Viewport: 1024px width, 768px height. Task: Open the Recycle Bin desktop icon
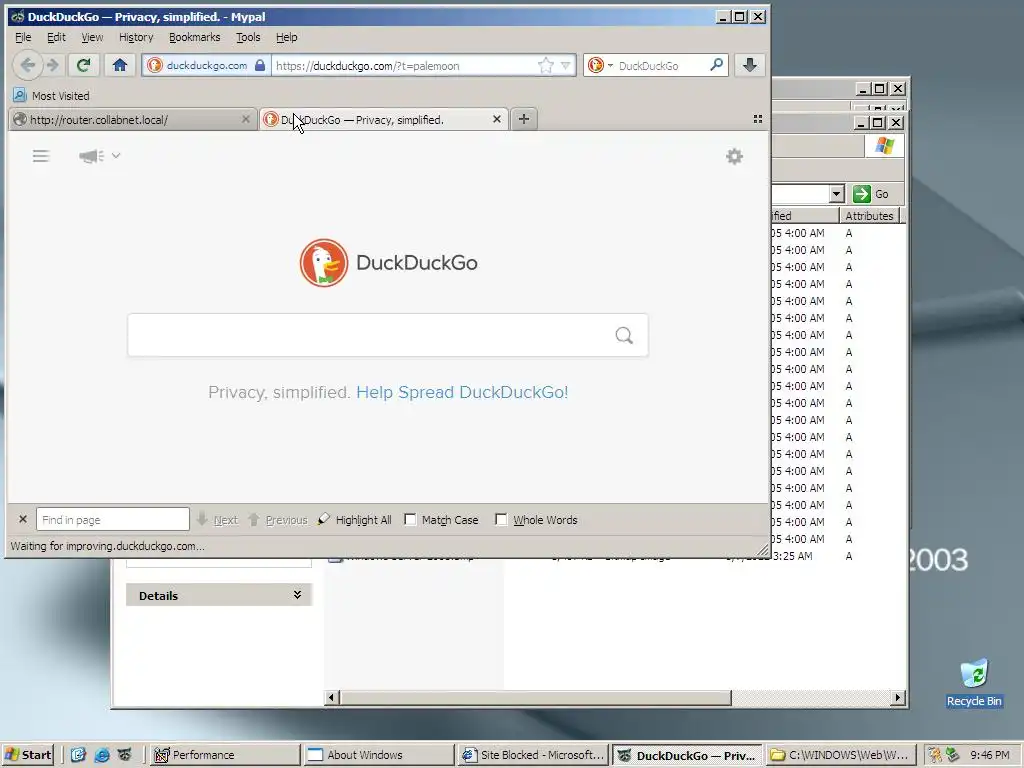(974, 682)
